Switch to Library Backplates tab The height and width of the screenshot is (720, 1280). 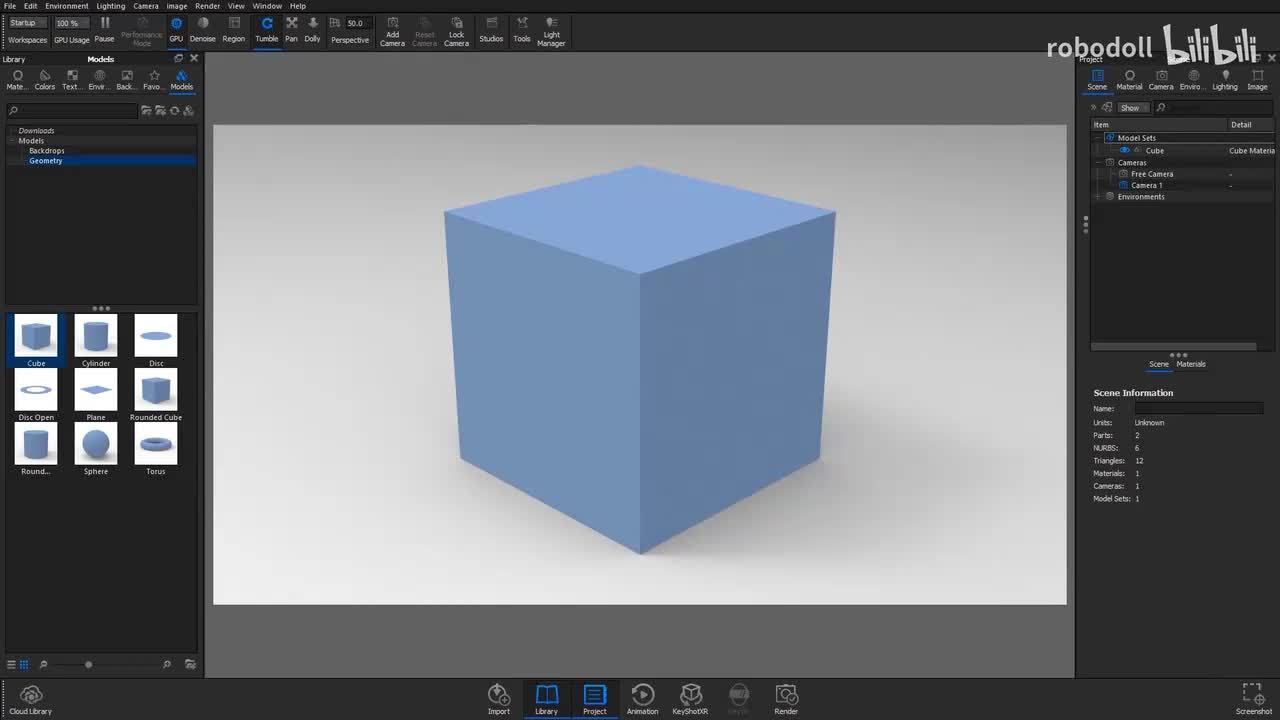[126, 80]
